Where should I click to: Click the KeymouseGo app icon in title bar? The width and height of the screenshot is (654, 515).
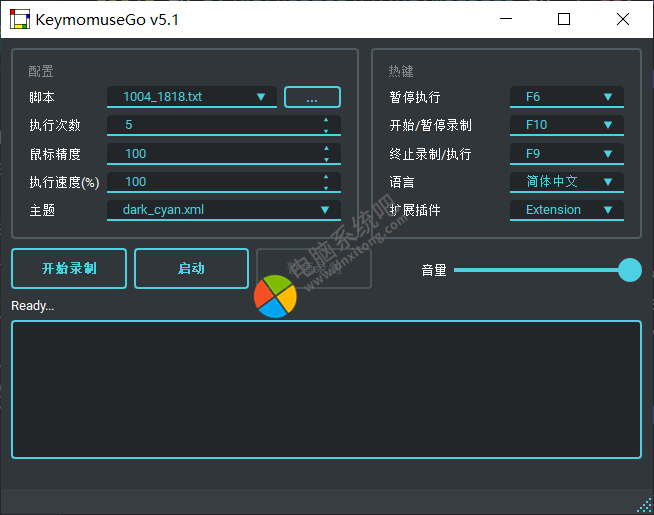point(20,20)
